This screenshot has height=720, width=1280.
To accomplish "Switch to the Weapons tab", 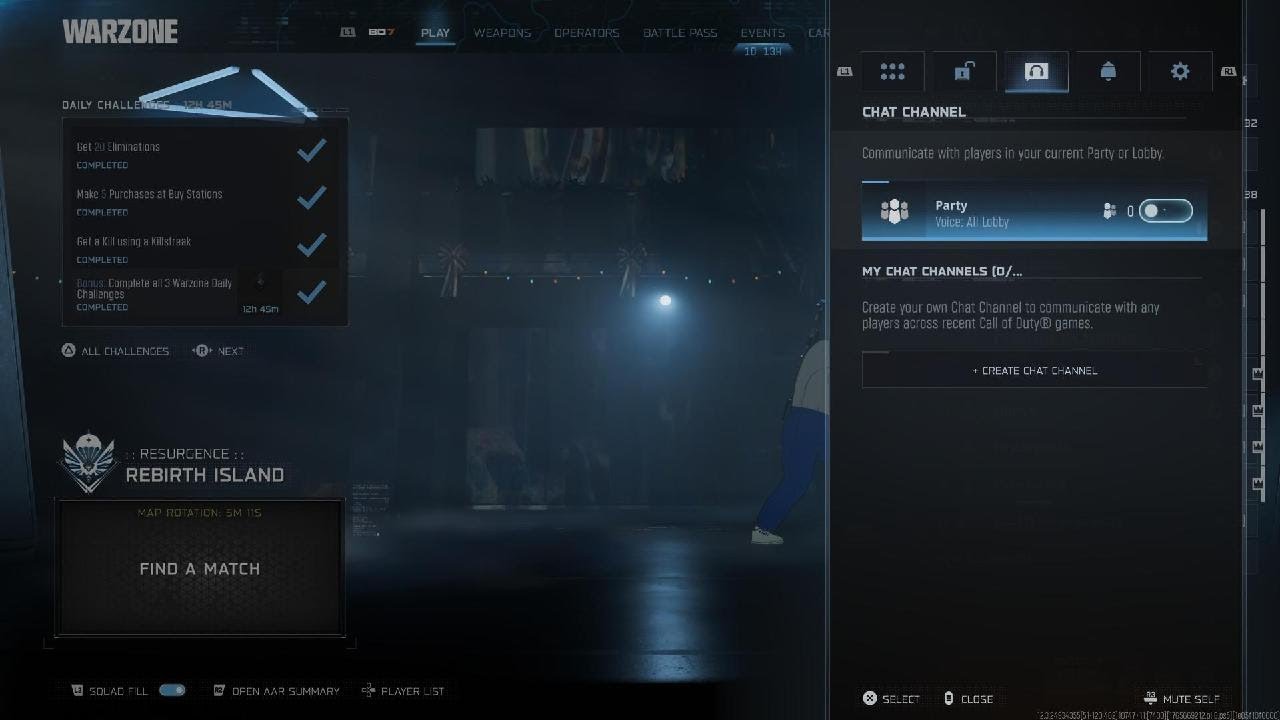I will click(x=502, y=33).
